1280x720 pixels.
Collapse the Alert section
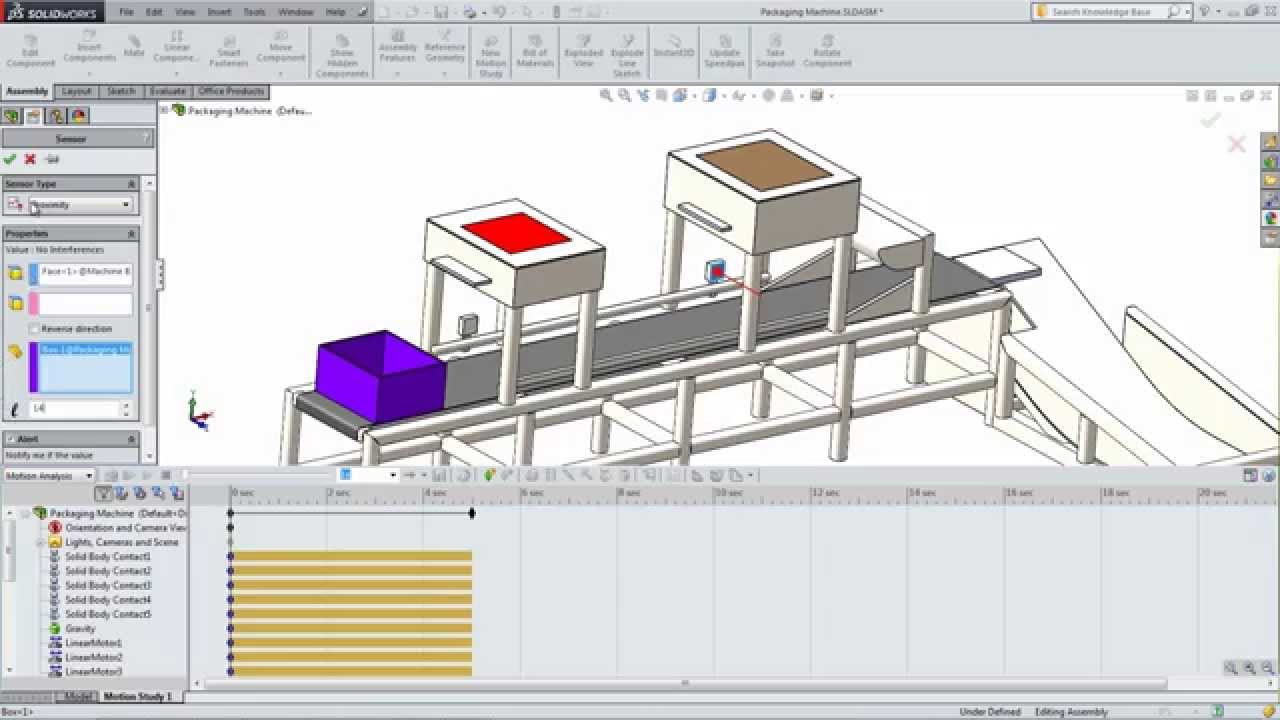(x=131, y=439)
